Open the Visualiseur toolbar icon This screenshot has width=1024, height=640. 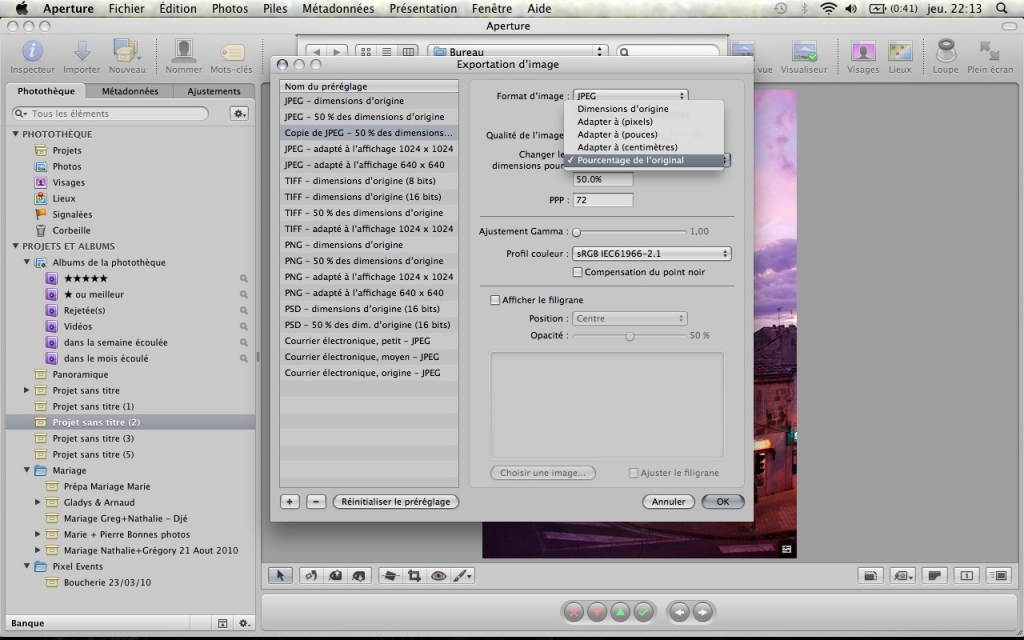[804, 52]
